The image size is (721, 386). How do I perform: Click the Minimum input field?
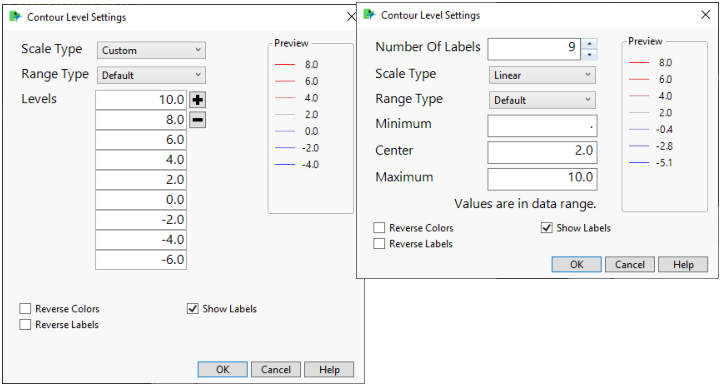click(543, 126)
